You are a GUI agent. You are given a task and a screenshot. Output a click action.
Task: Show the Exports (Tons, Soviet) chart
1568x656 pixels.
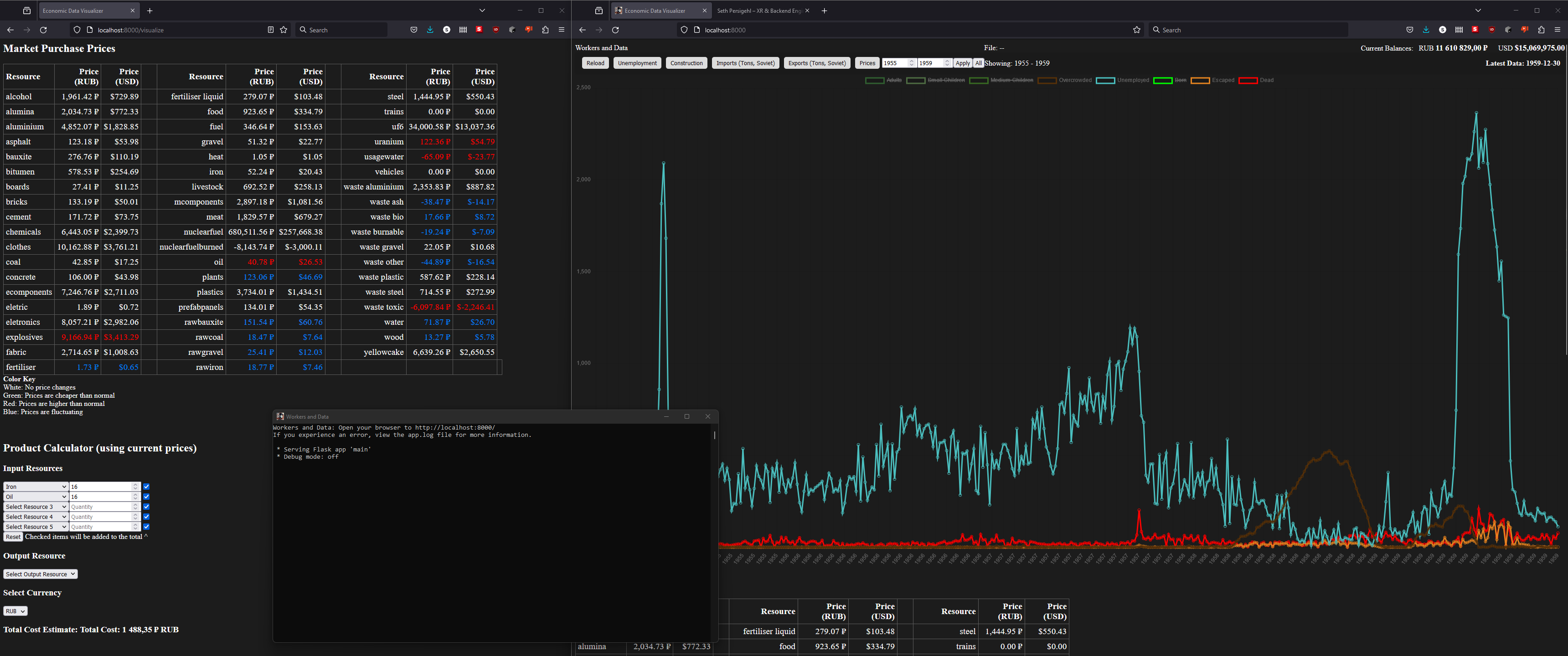click(817, 63)
